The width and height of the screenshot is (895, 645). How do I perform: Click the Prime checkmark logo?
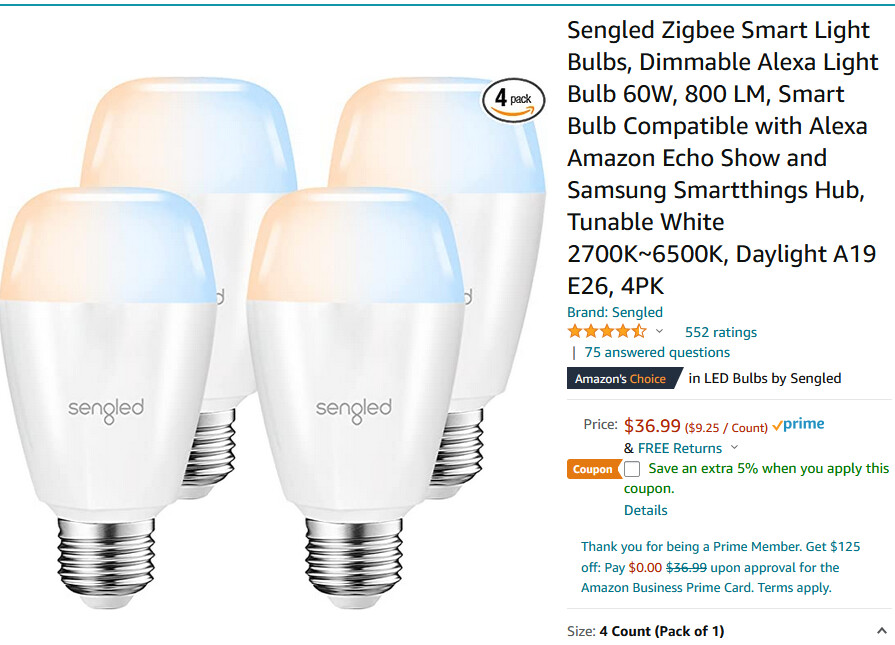(798, 425)
